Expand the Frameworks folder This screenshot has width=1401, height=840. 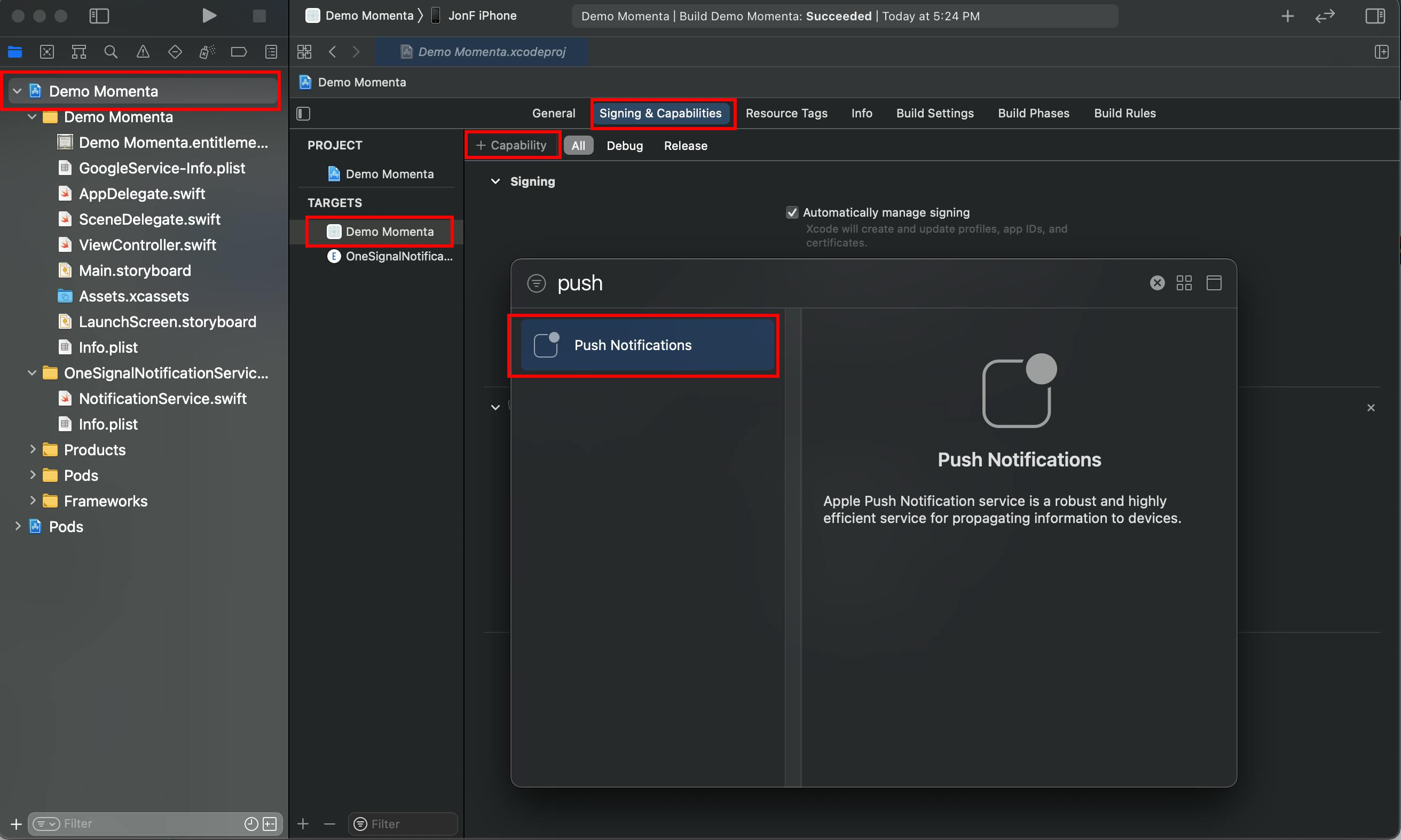click(33, 501)
